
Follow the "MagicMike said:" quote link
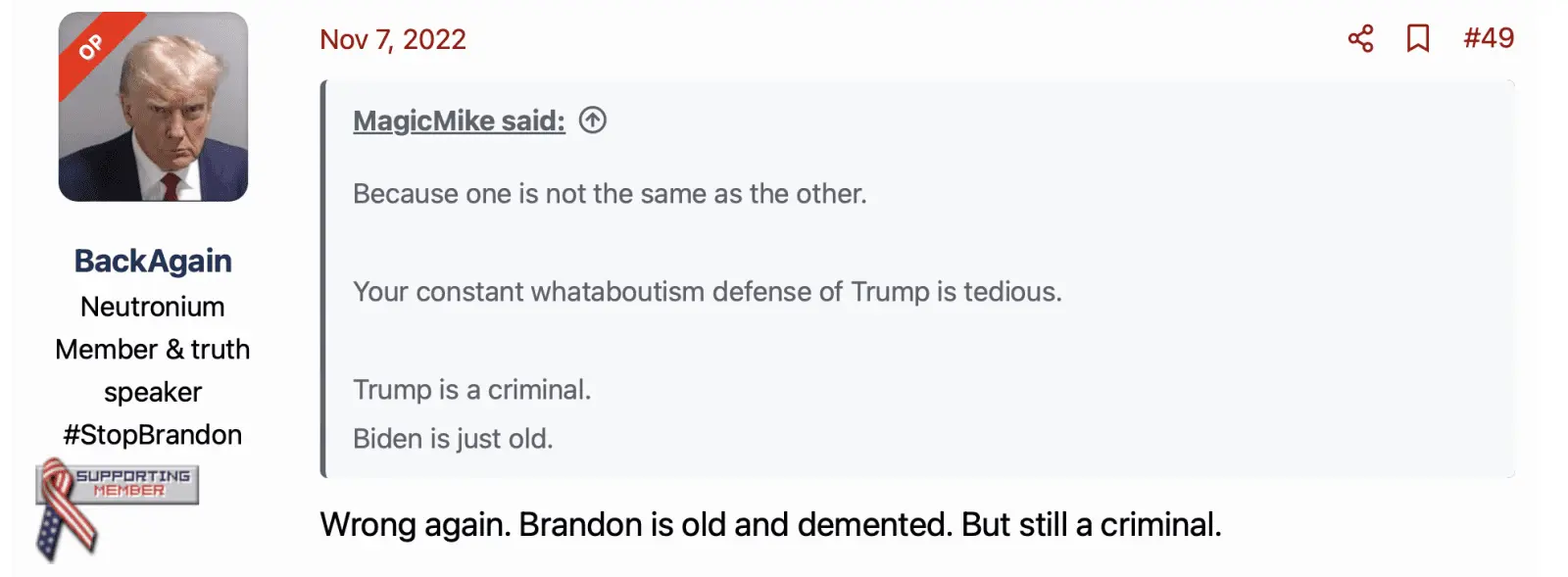pyautogui.click(x=459, y=120)
